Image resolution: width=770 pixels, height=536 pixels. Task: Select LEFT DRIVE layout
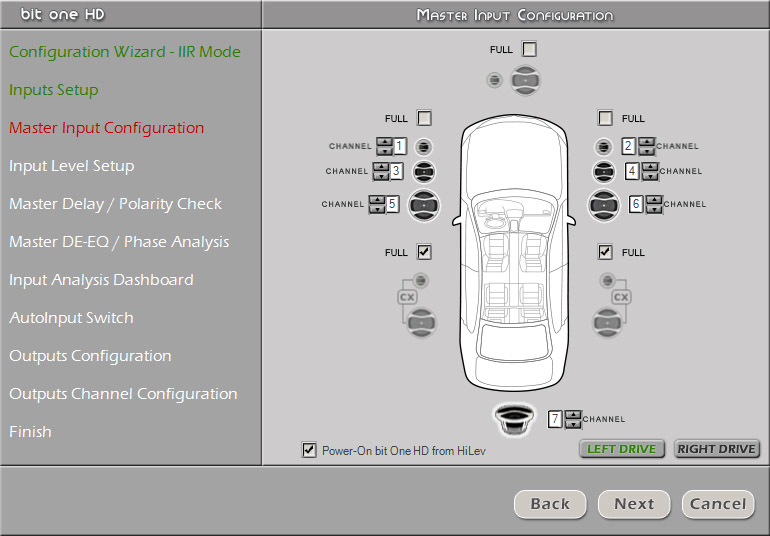click(x=622, y=449)
